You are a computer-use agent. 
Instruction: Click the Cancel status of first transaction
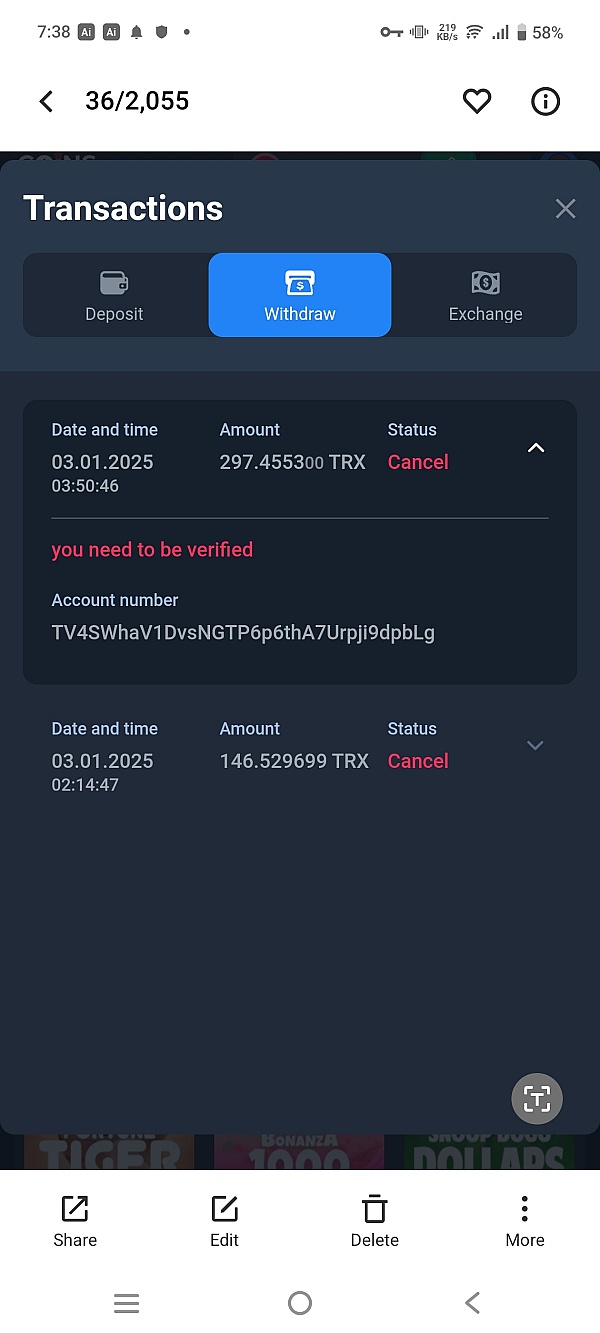418,462
